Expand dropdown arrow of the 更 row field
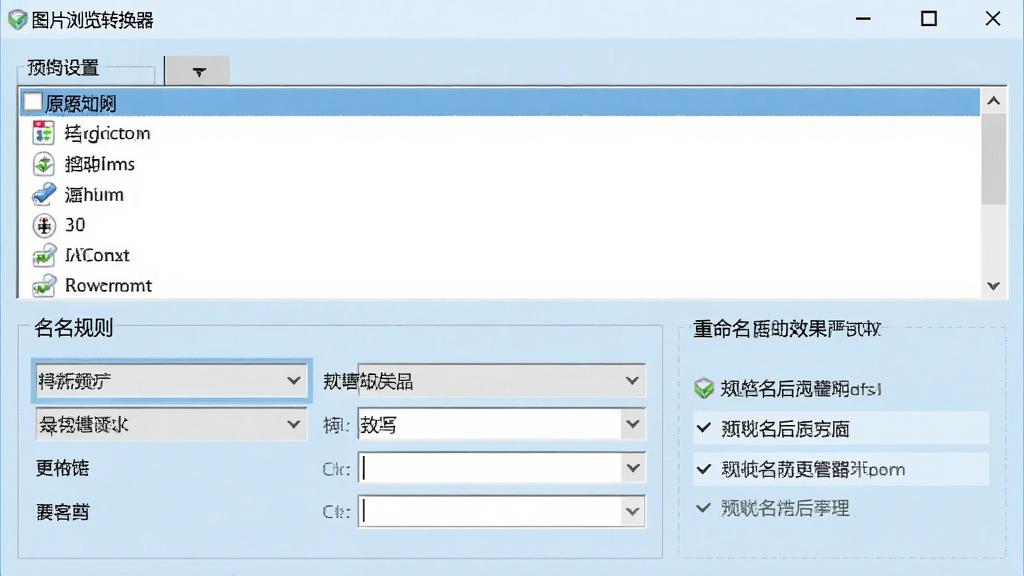The width and height of the screenshot is (1024, 576). (632, 468)
